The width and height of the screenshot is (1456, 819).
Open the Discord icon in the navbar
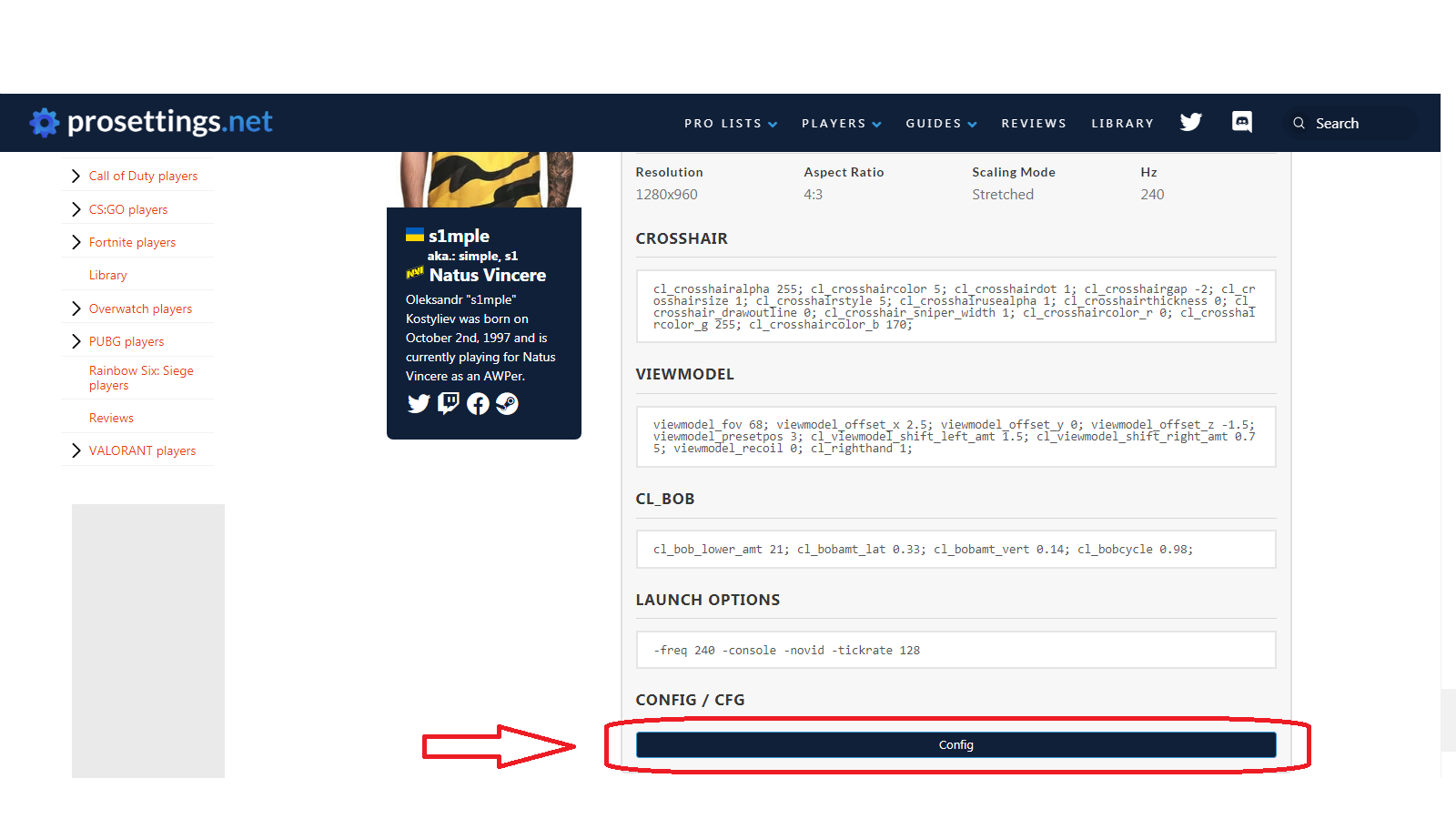pyautogui.click(x=1242, y=122)
